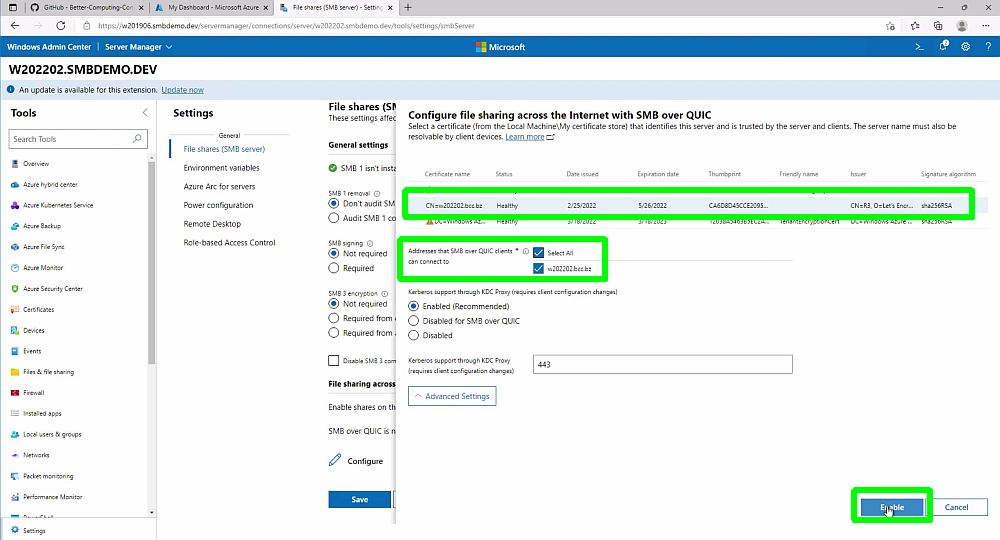Click the Configure link
1000x540 pixels.
pyautogui.click(x=356, y=461)
